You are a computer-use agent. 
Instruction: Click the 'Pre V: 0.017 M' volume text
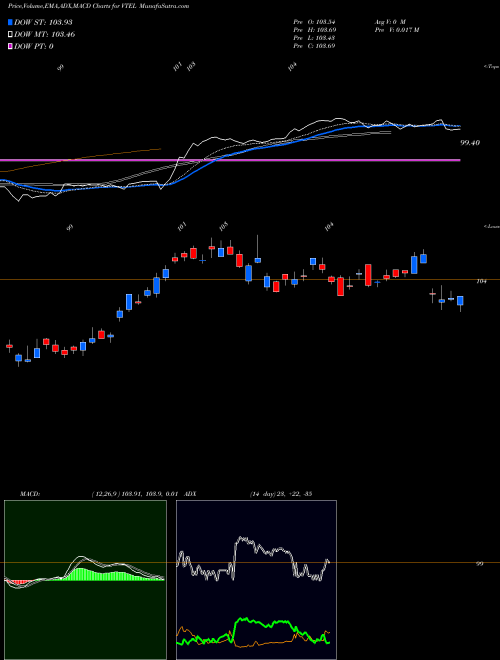pyautogui.click(x=396, y=30)
